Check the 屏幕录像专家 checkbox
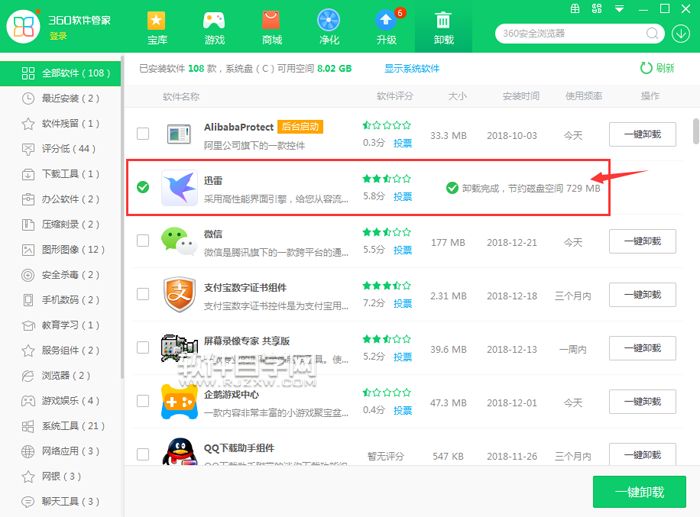Image resolution: width=700 pixels, height=517 pixels. coord(143,347)
